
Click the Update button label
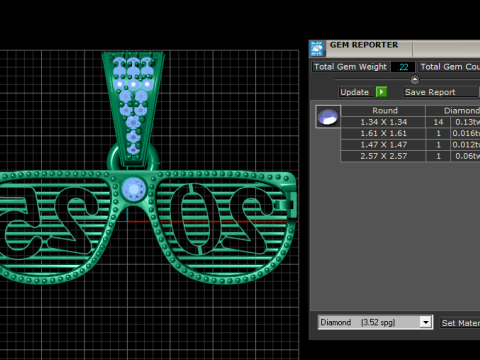[355, 92]
